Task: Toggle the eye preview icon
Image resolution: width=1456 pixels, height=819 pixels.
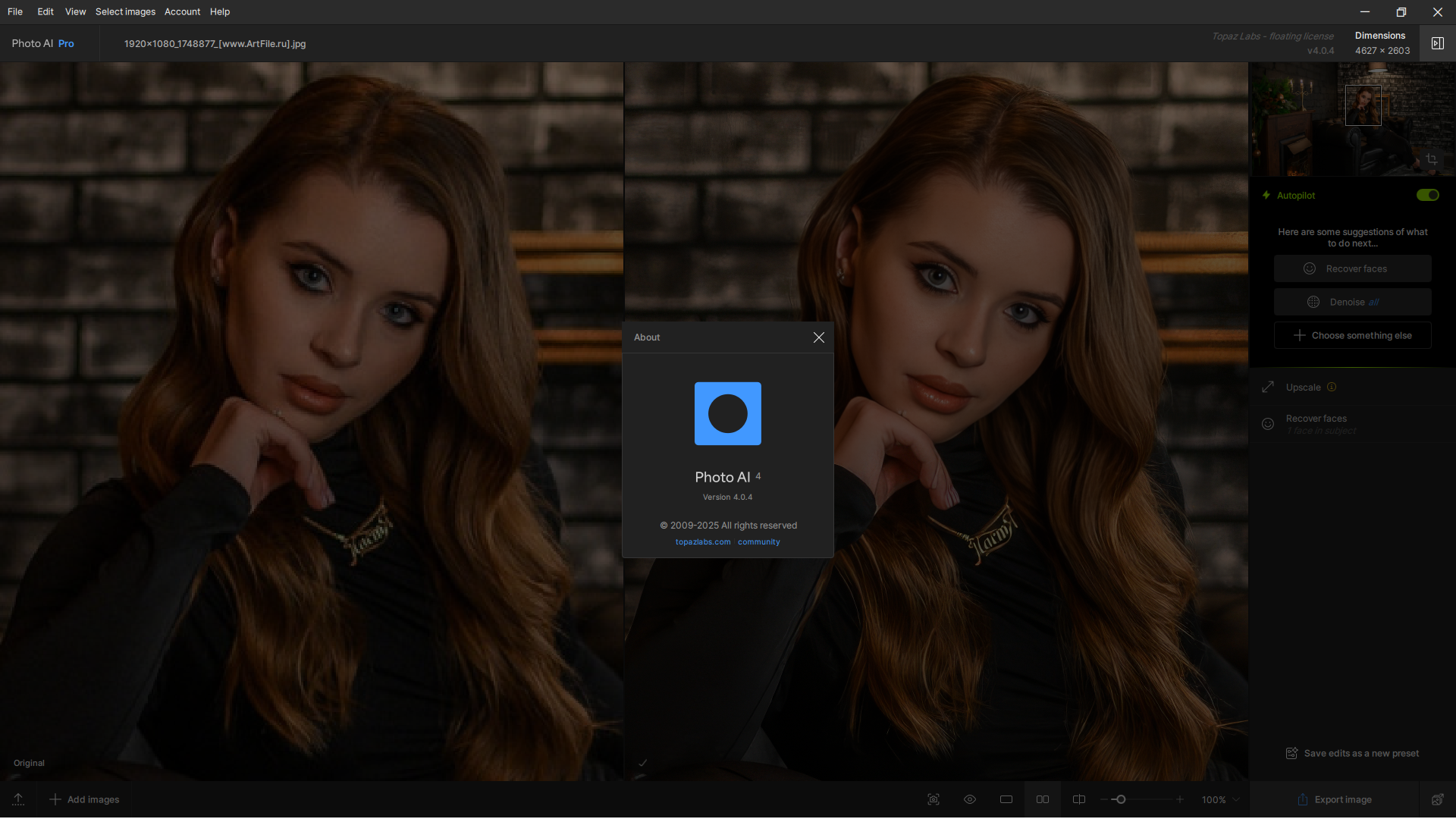Action: [970, 799]
